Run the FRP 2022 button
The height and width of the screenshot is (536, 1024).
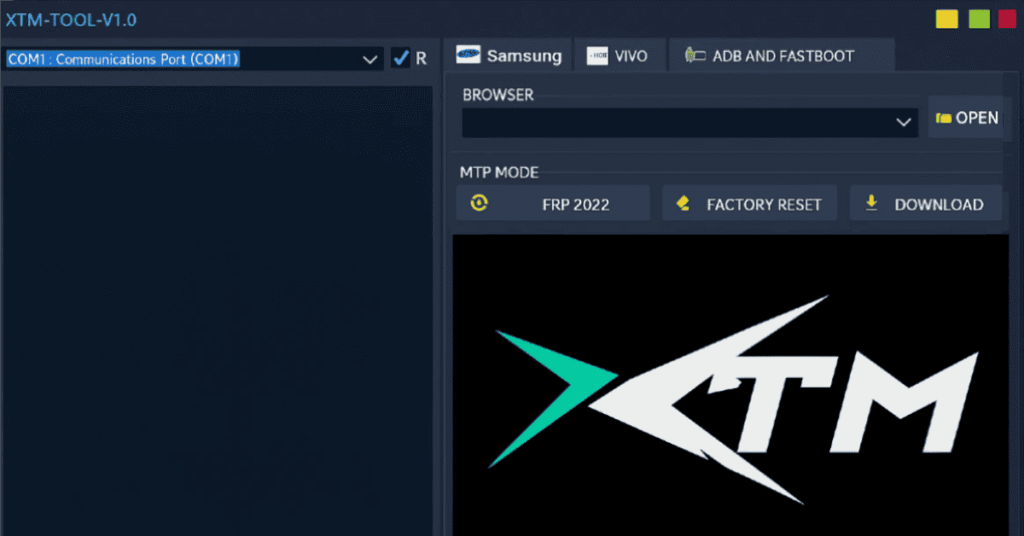point(552,204)
